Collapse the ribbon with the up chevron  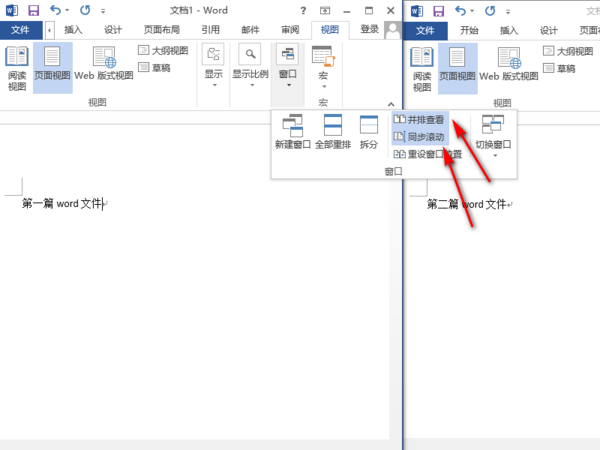[x=391, y=104]
